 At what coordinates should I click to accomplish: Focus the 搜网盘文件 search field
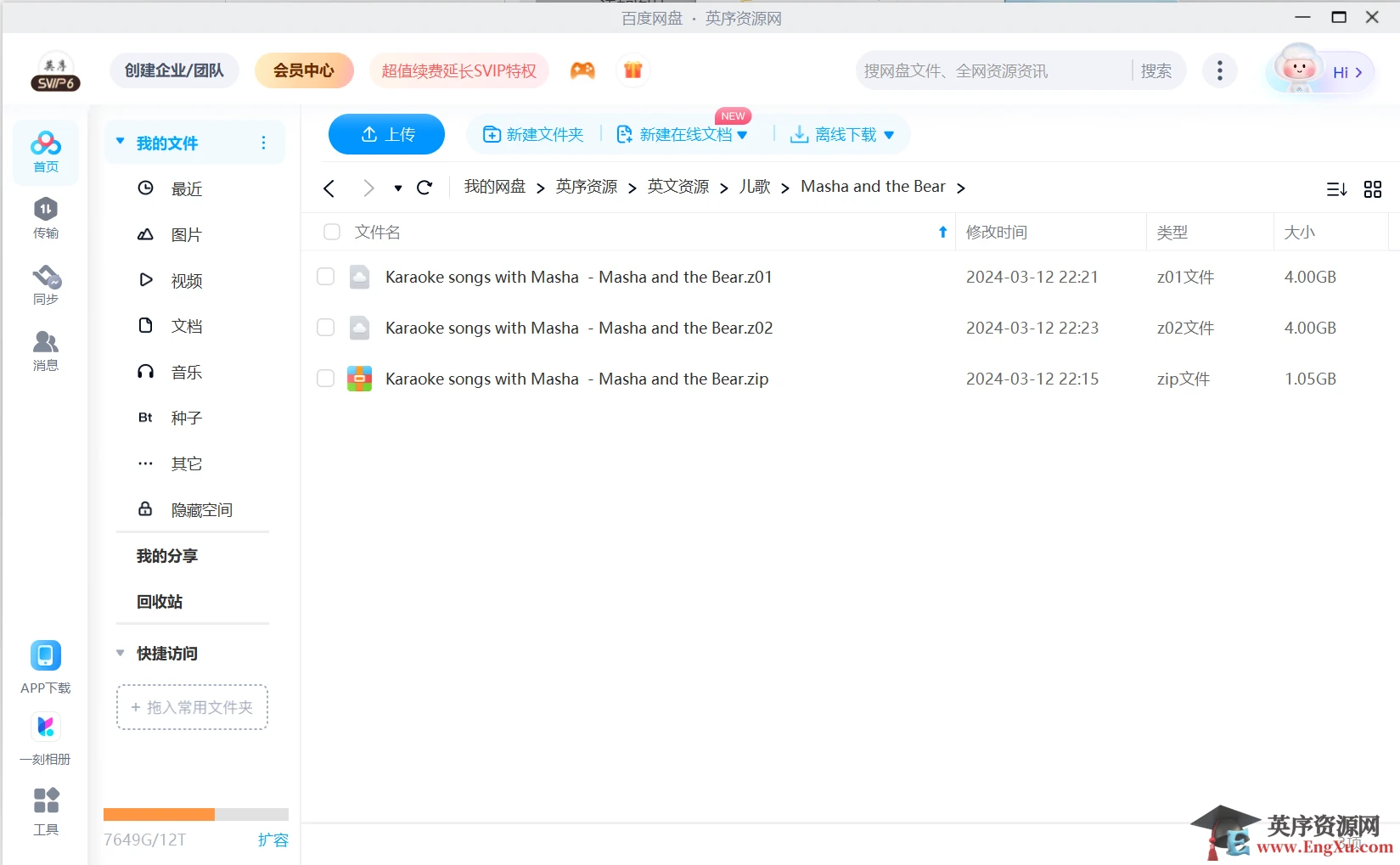pyautogui.click(x=995, y=70)
